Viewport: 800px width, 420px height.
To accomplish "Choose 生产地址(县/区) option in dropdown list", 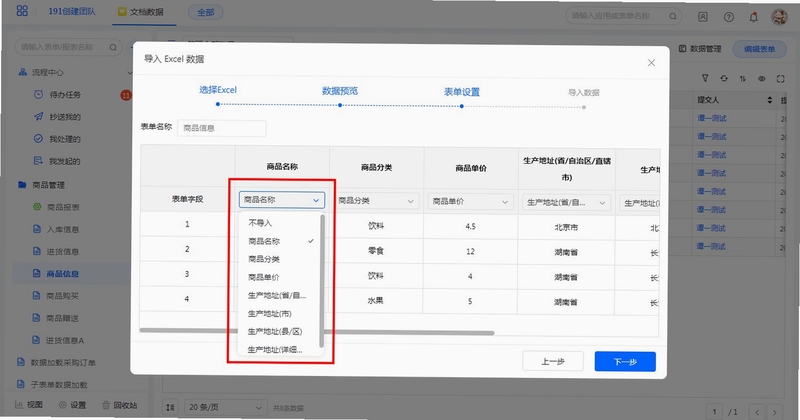I will click(x=275, y=332).
